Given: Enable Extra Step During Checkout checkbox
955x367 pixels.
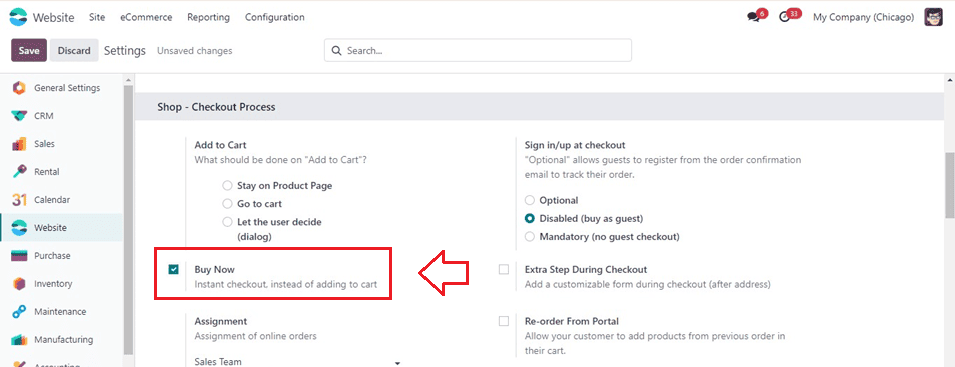Looking at the screenshot, I should 504,270.
